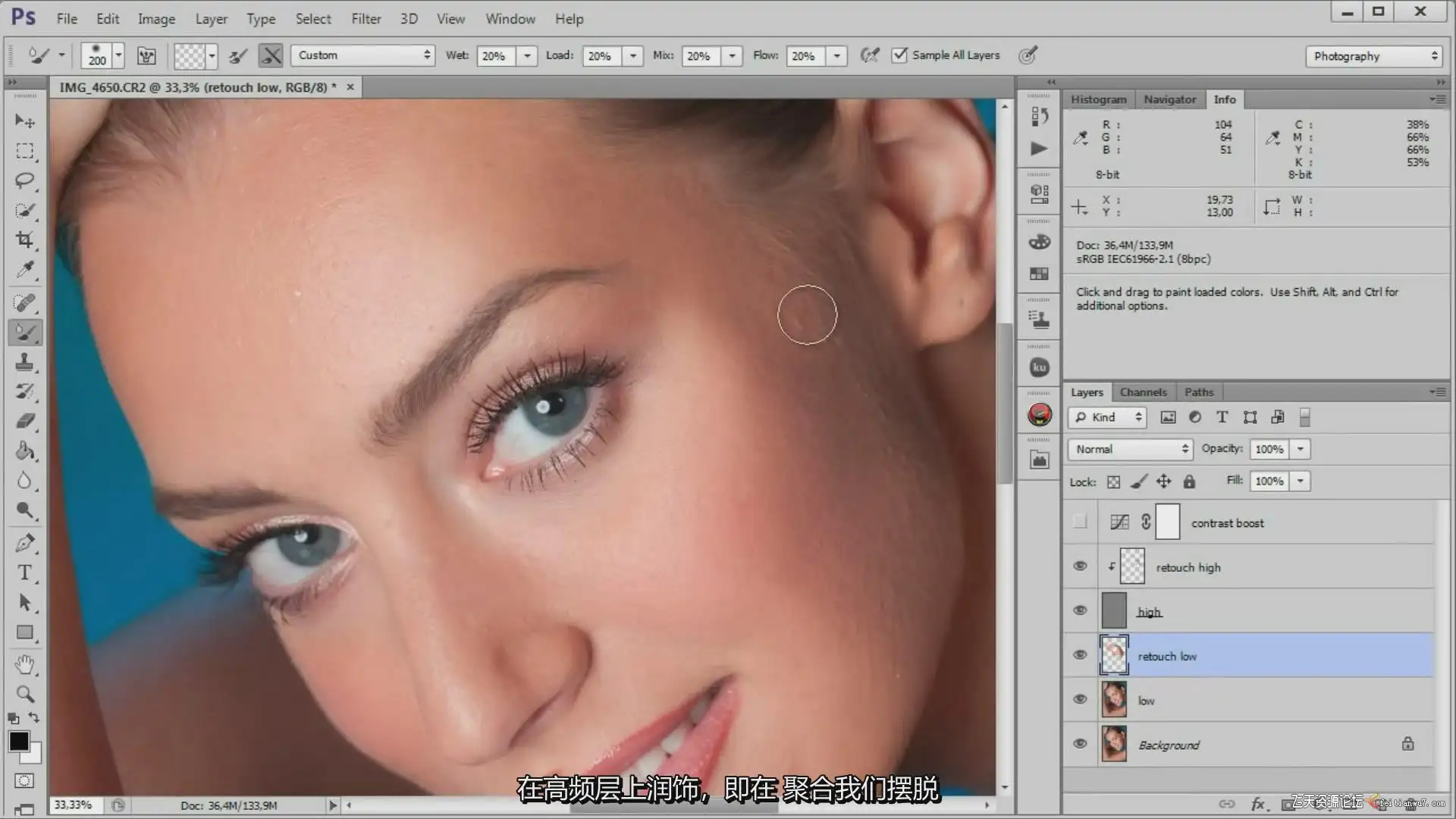The height and width of the screenshot is (819, 1456).
Task: Open the Custom brush preset dropdown
Action: (x=362, y=55)
